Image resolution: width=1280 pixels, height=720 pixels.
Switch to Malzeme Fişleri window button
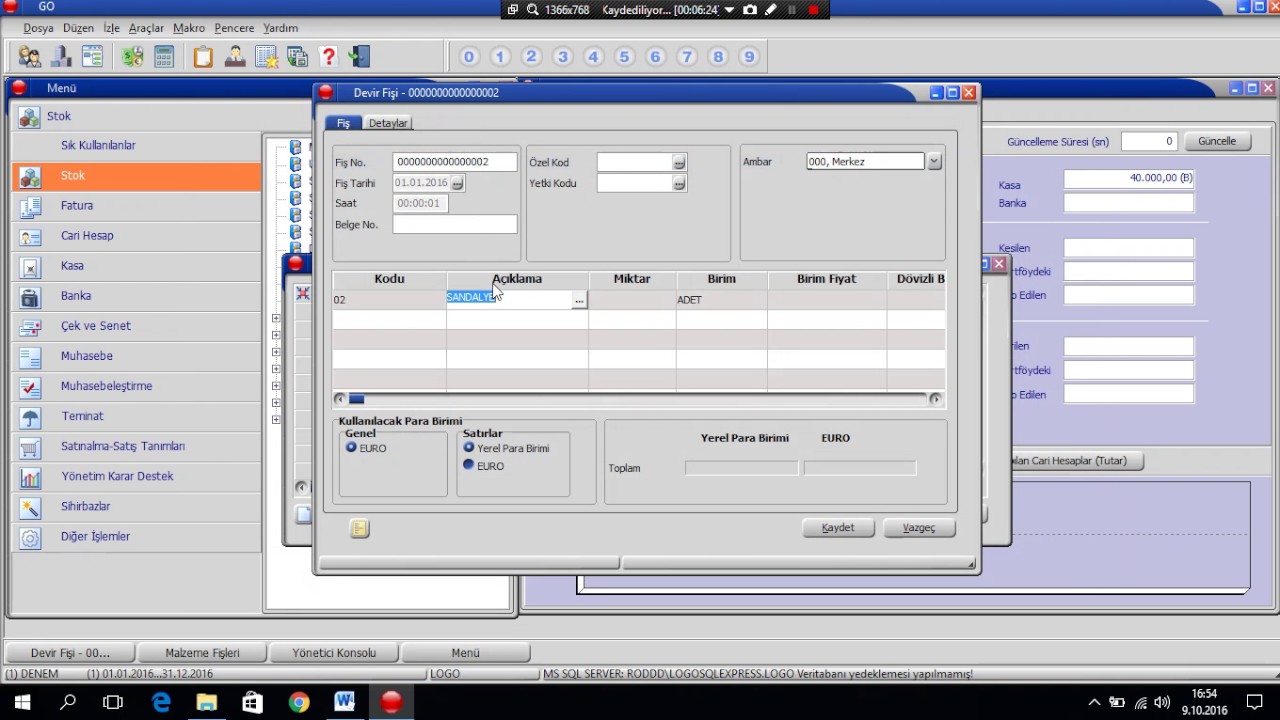(x=203, y=653)
